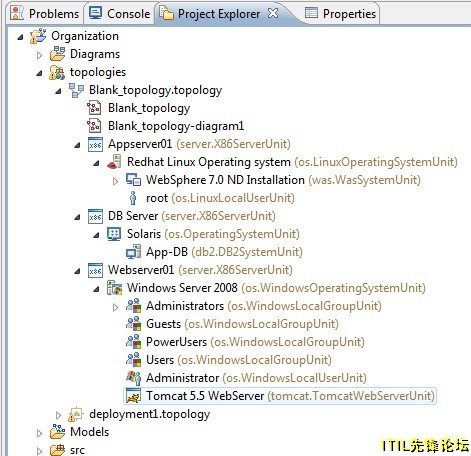Click the Guests group icon
The image size is (471, 456).
pos(133,324)
